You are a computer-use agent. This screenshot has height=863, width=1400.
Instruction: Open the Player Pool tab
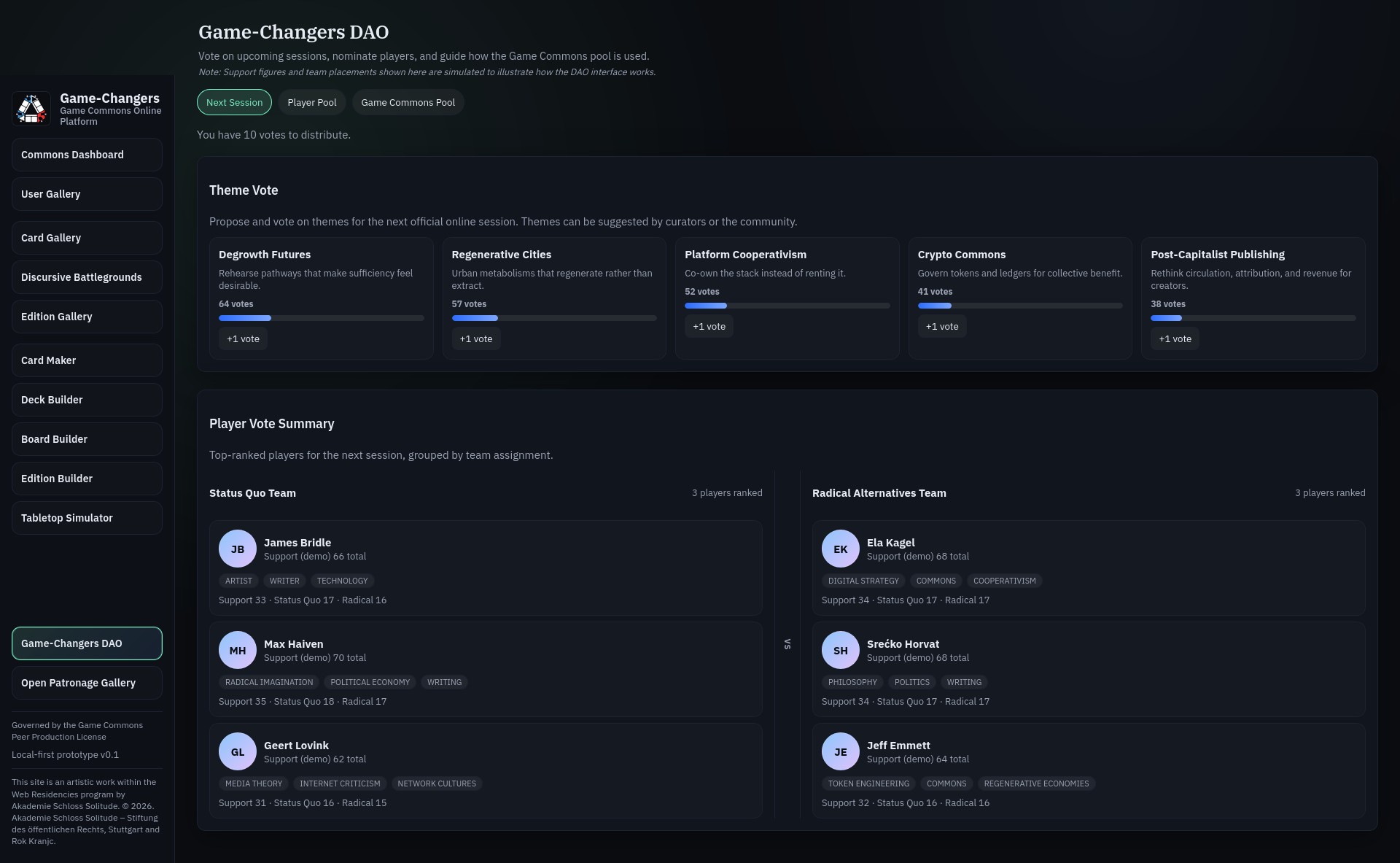[x=312, y=102]
